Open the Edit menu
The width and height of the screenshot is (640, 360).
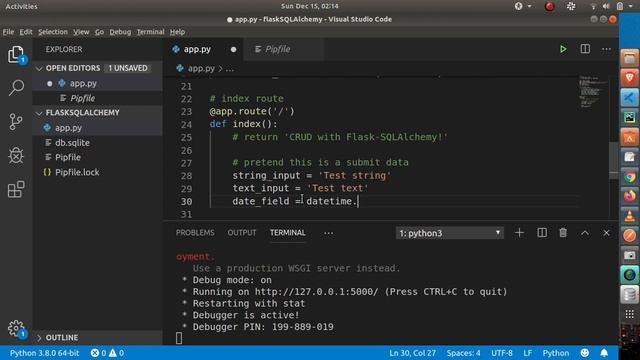[x=26, y=32]
